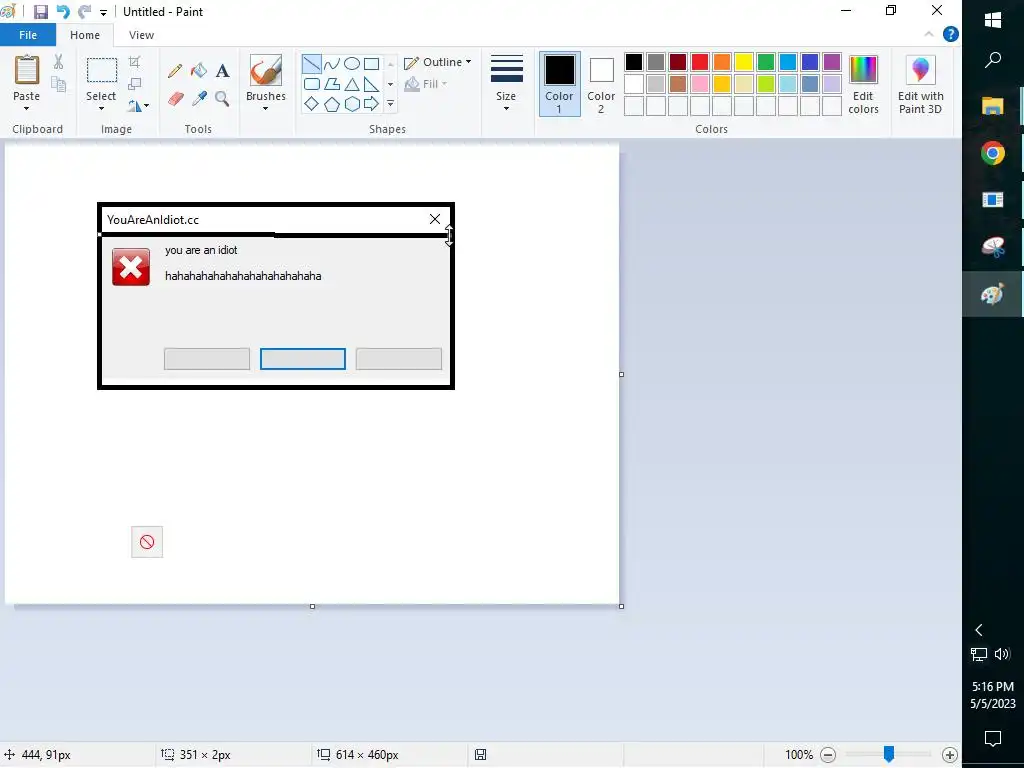Pick the yellow color swatch
Viewport: 1024px width, 768px height.
[744, 62]
